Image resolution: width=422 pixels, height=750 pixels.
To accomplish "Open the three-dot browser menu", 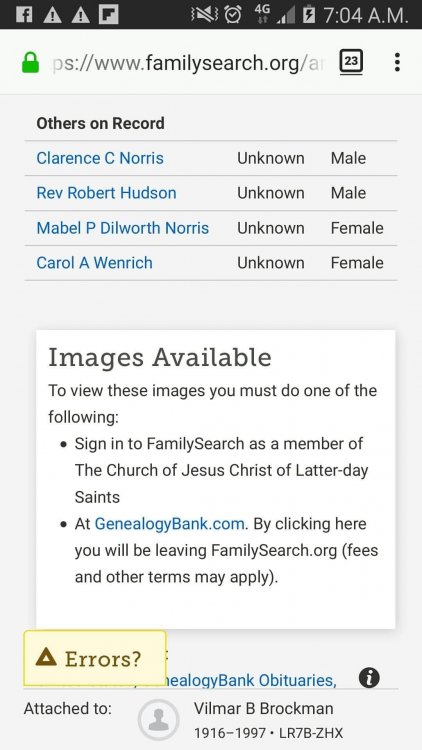I will [397, 62].
